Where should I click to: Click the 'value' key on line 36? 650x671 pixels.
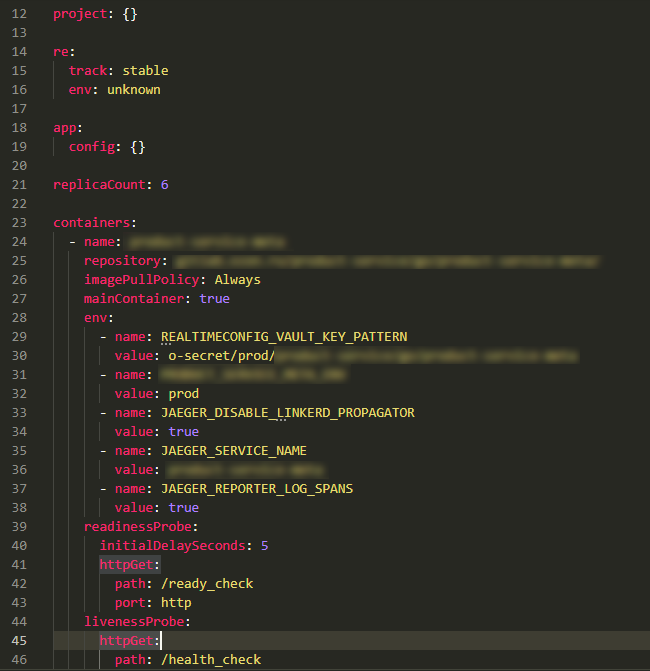point(134,470)
